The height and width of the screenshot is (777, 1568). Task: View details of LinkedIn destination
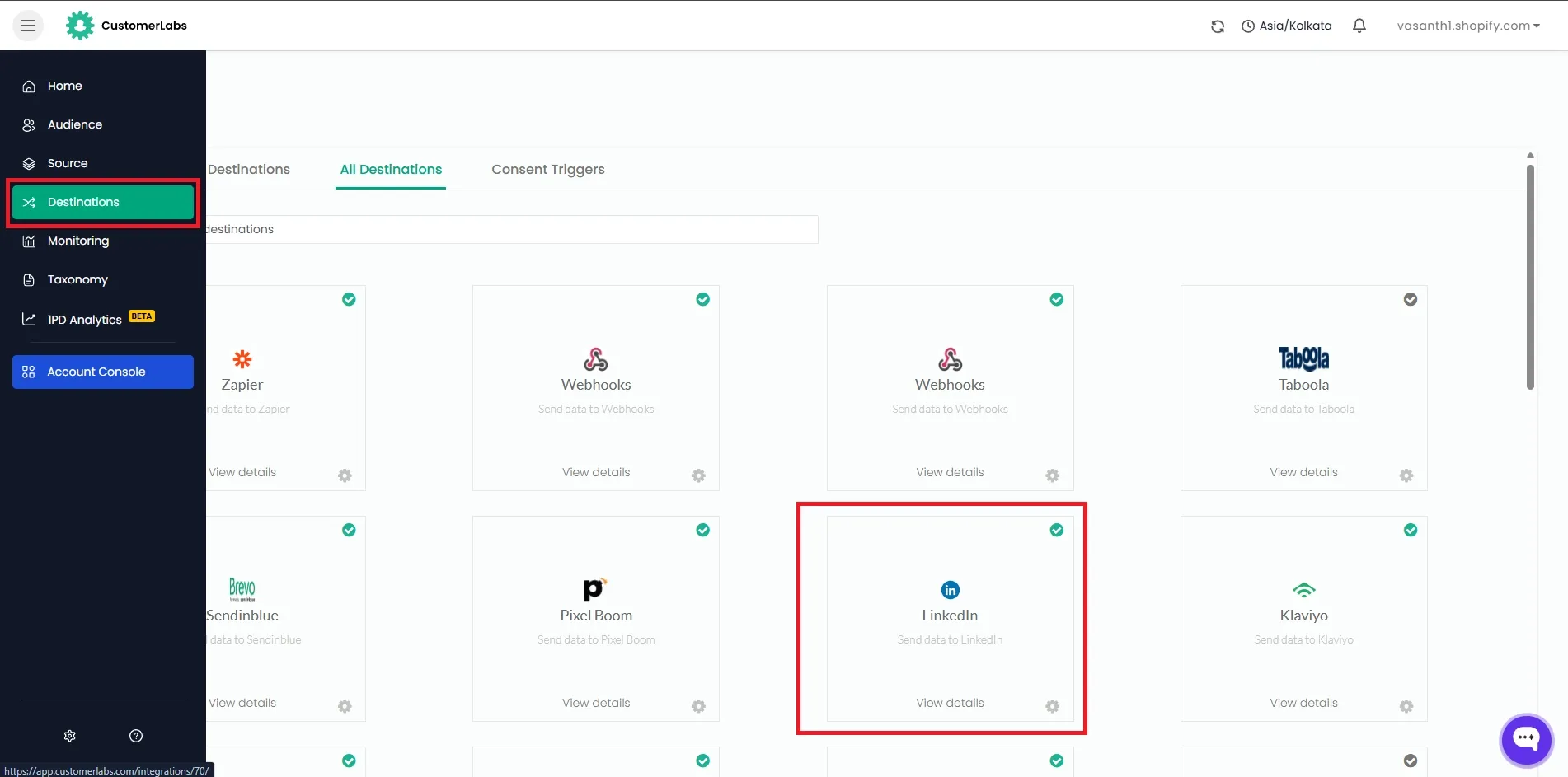pyautogui.click(x=950, y=703)
